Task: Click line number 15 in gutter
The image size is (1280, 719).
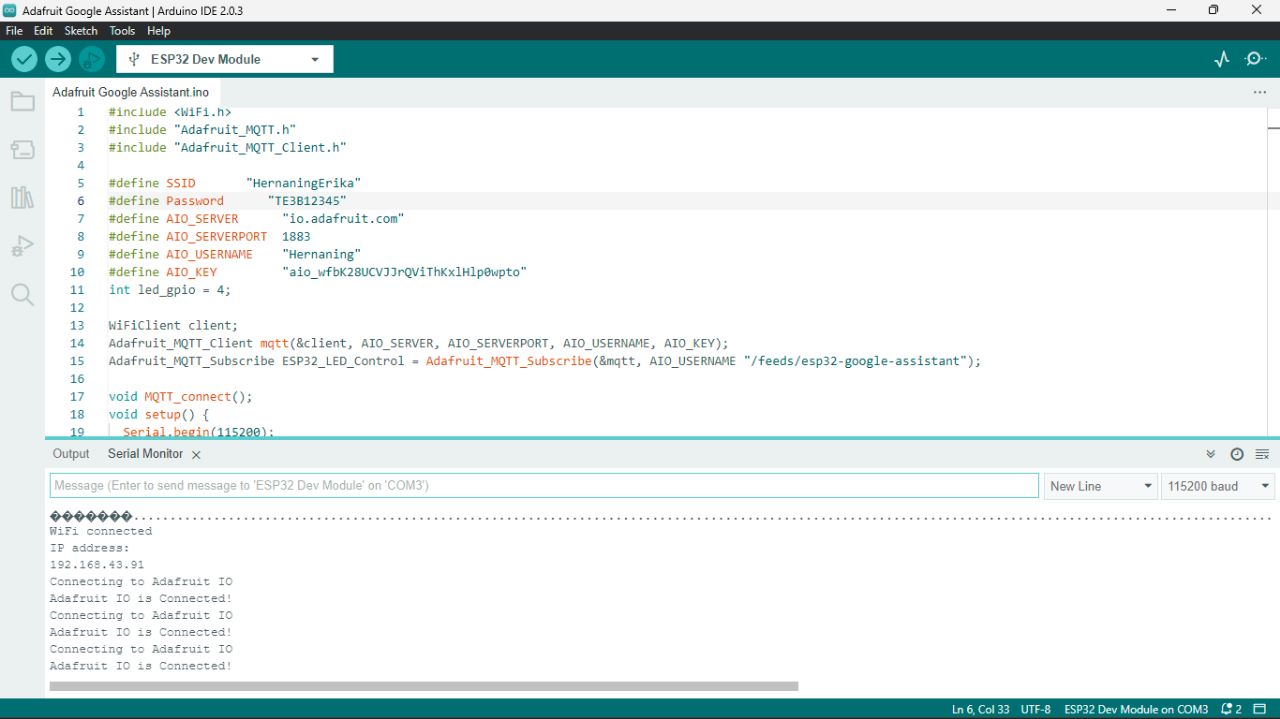Action: click(x=77, y=361)
